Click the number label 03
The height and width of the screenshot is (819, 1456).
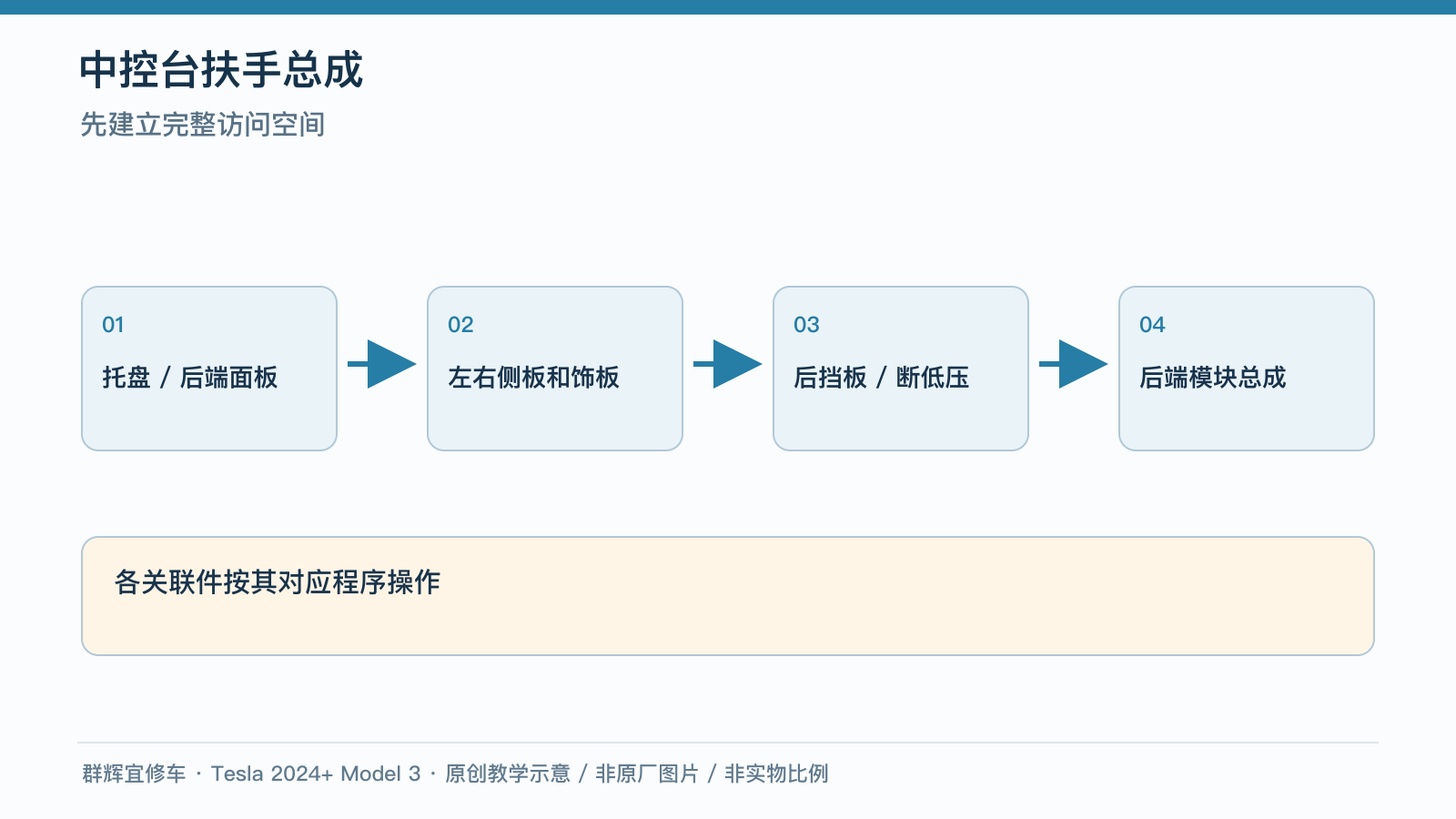(806, 325)
